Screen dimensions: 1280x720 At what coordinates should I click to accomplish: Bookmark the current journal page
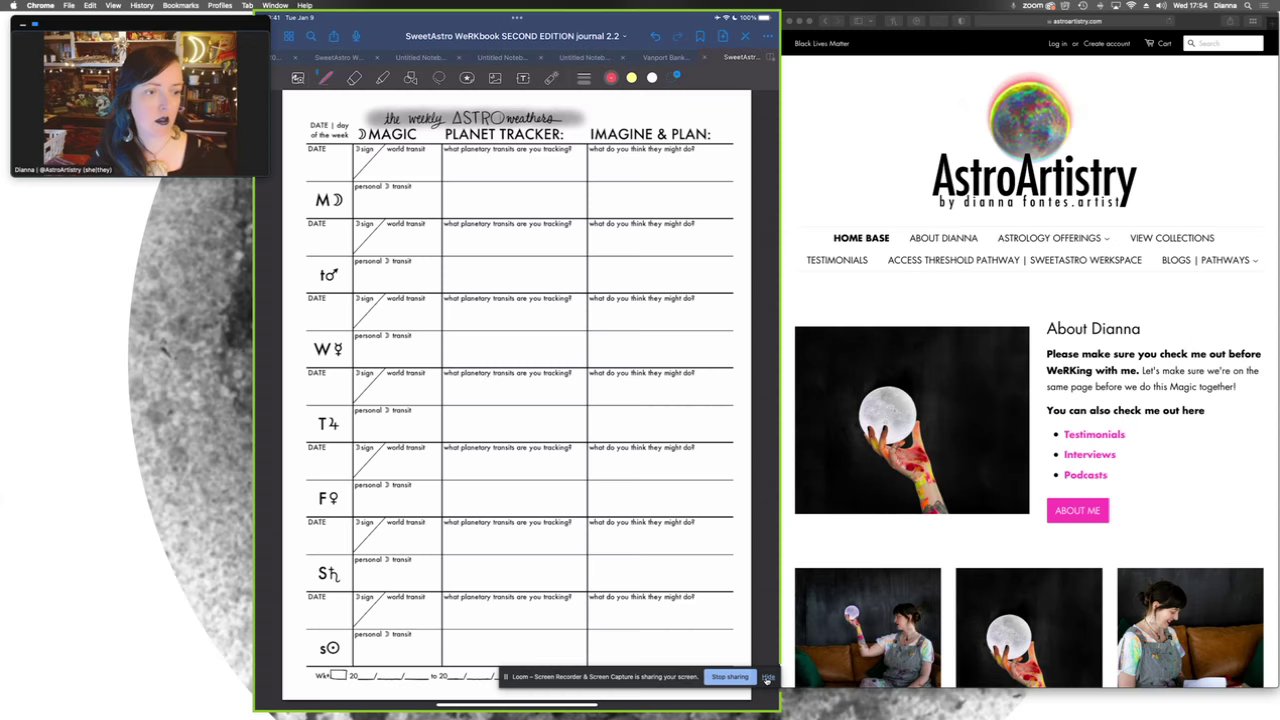pyautogui.click(x=700, y=36)
